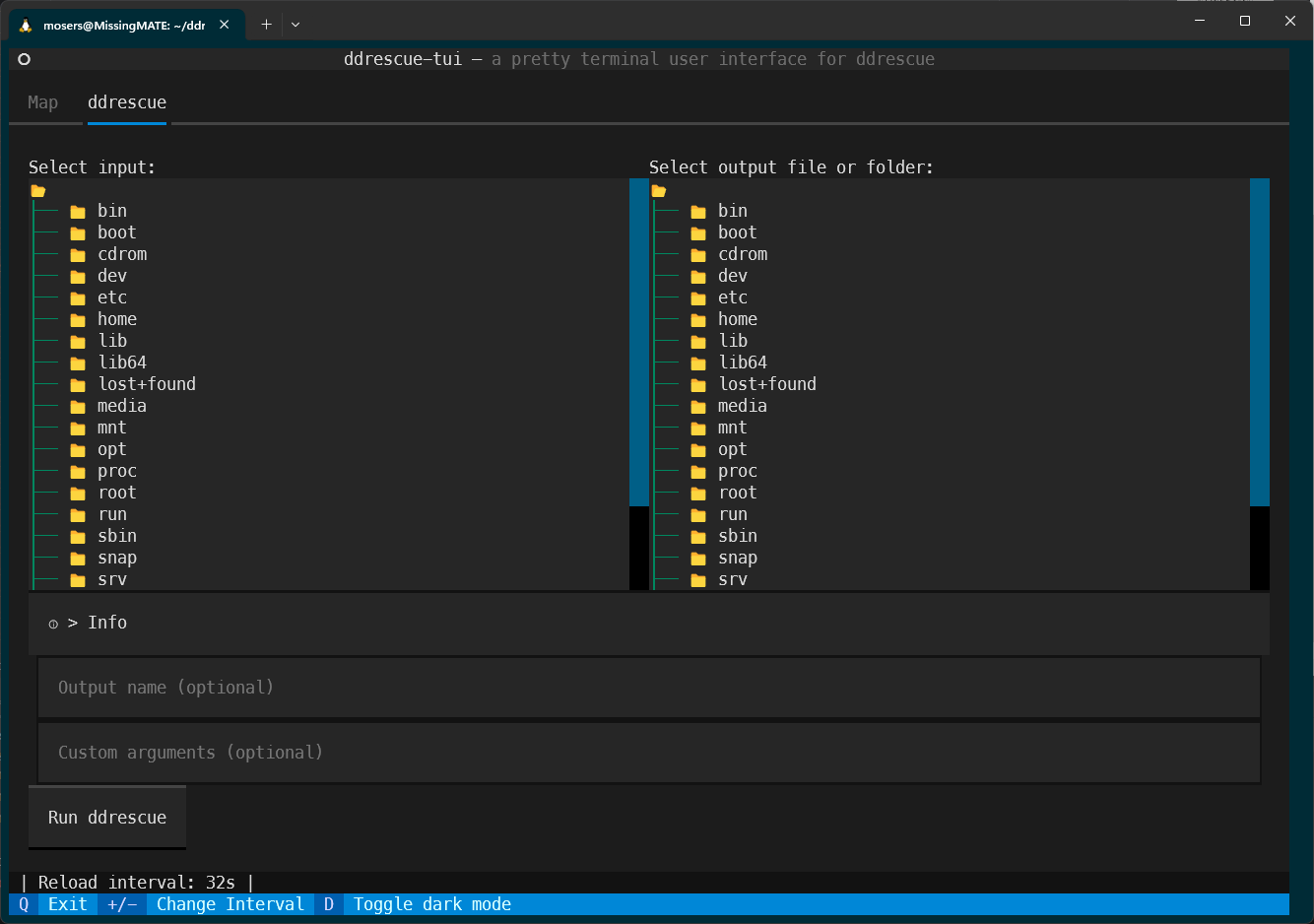Select mnt in the output tree
This screenshot has width=1314, height=924.
(x=733, y=429)
